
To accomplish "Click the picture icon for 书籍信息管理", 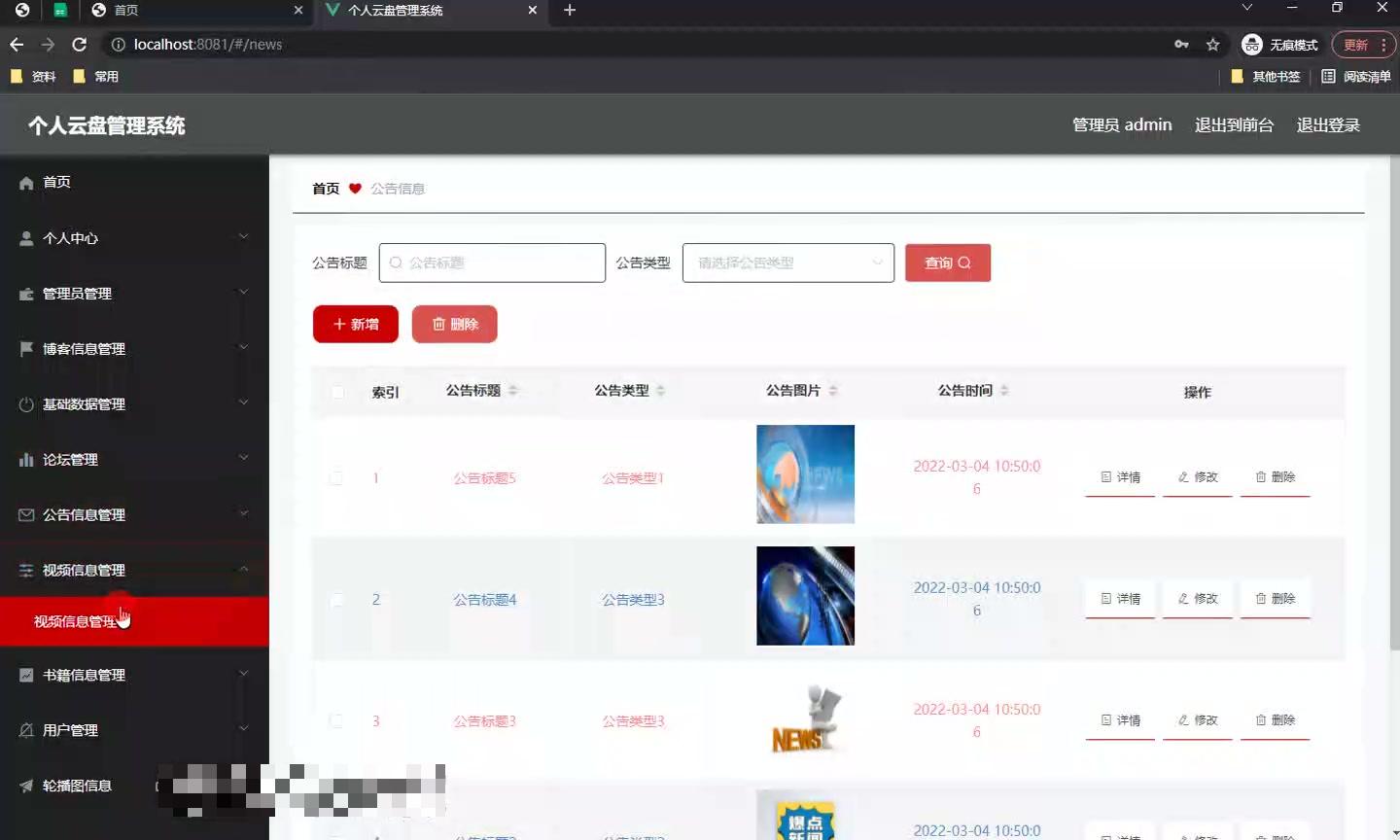I will pos(26,675).
